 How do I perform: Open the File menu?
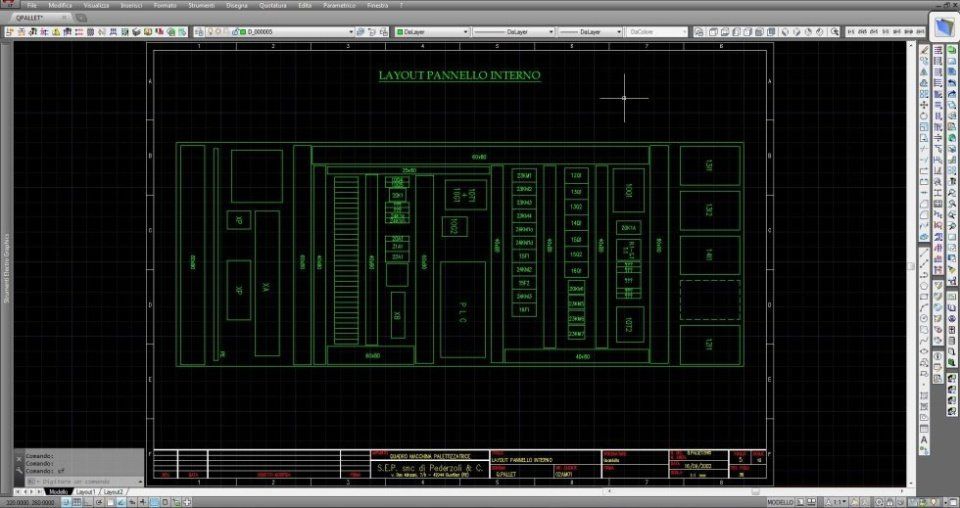[x=32, y=6]
